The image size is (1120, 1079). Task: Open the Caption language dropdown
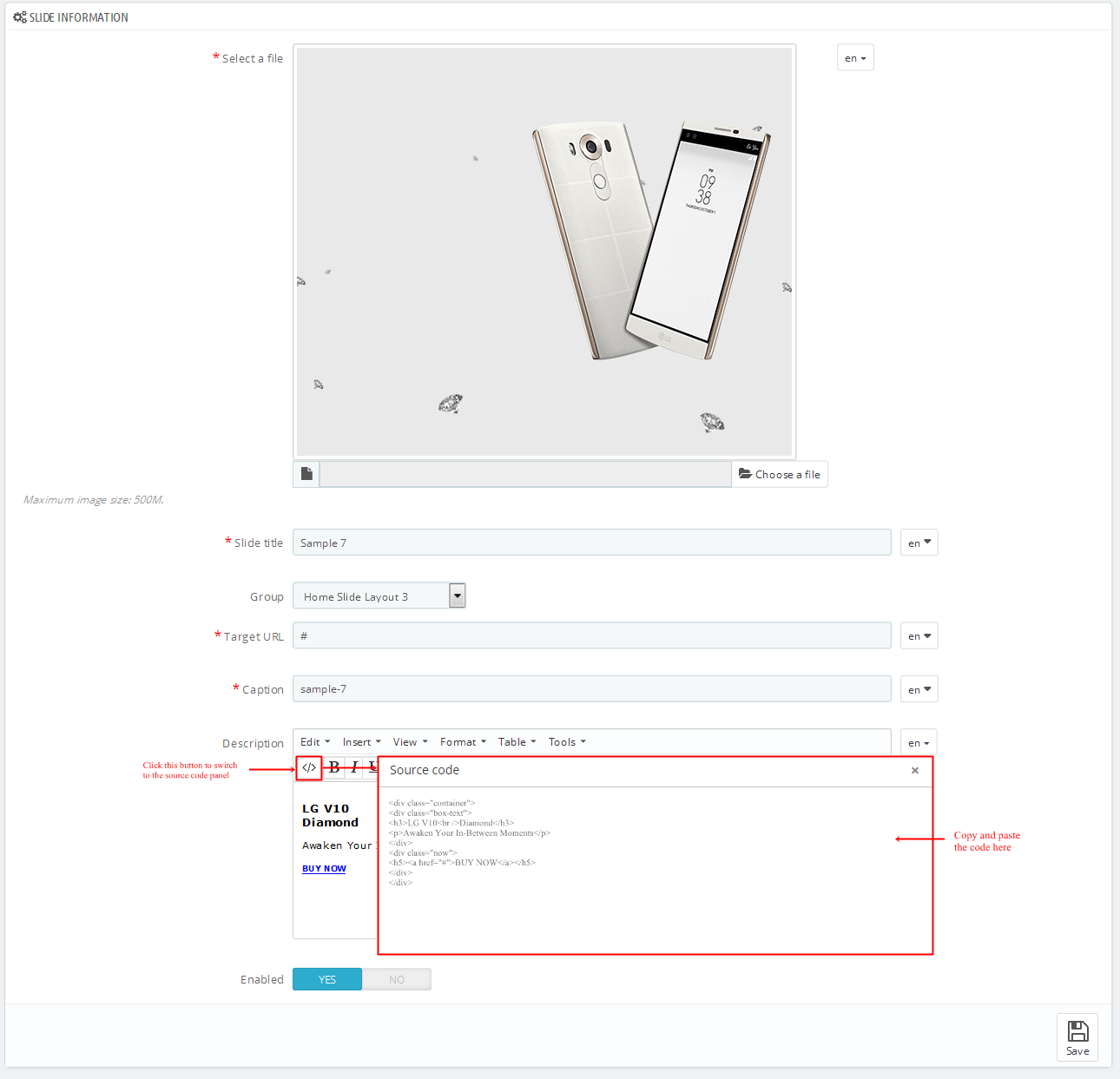[x=919, y=689]
